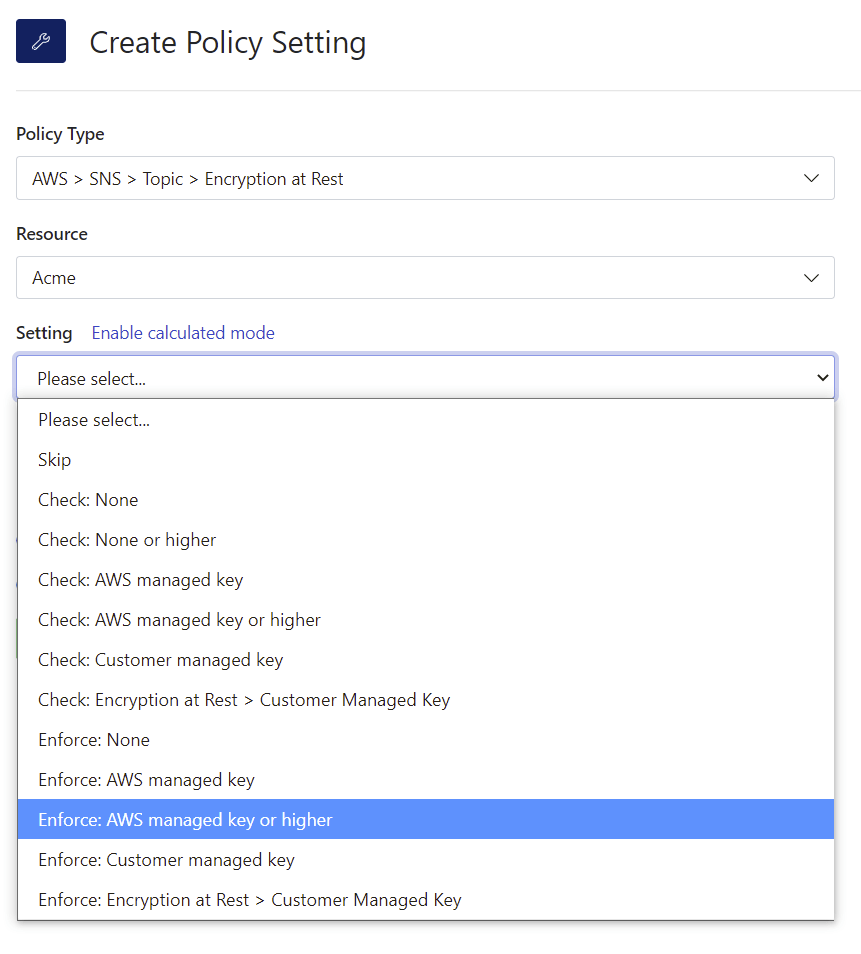
Task: Pick Check: AWS managed key
Action: click(425, 580)
